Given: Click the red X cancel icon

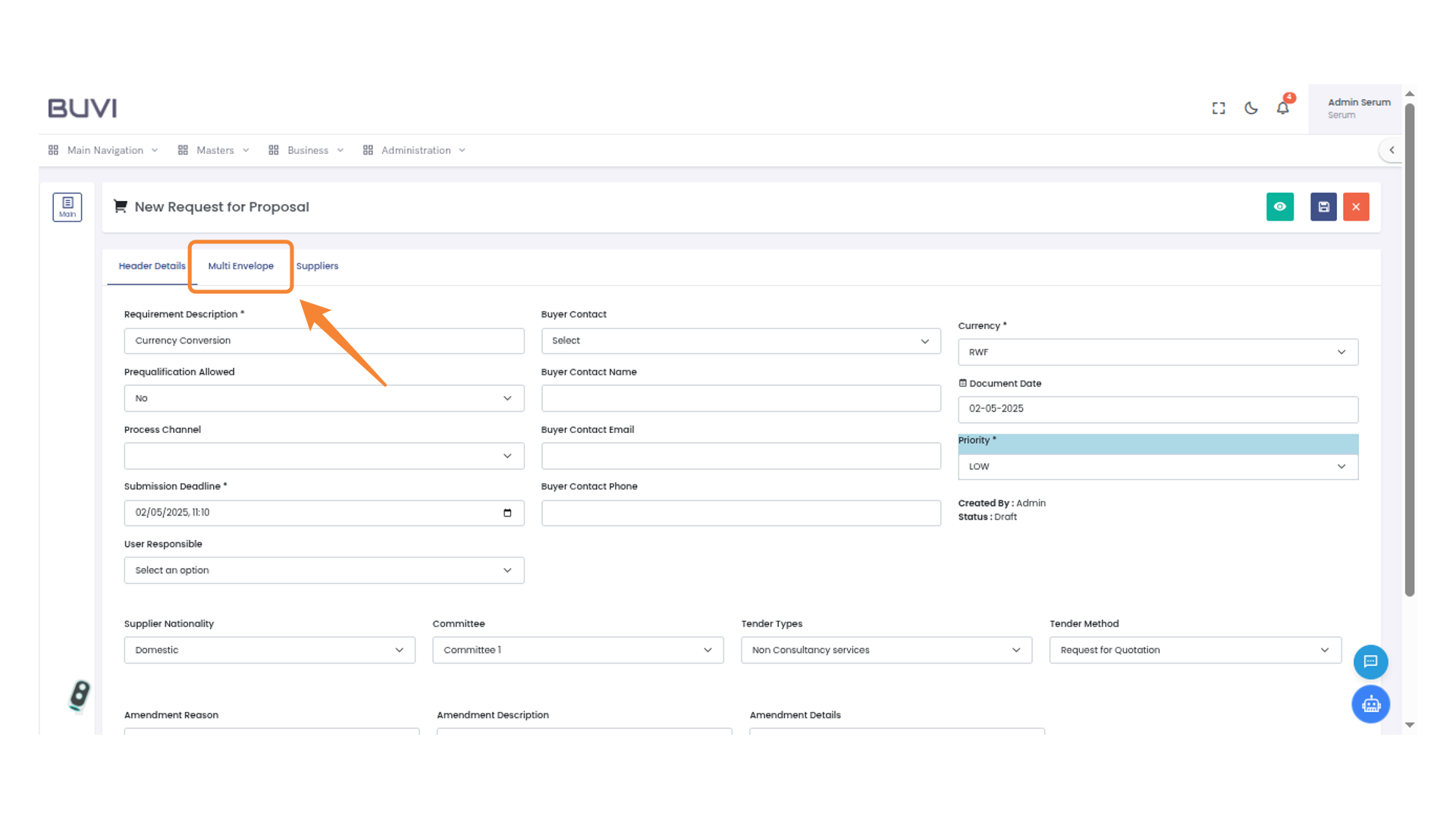Looking at the screenshot, I should tap(1356, 207).
